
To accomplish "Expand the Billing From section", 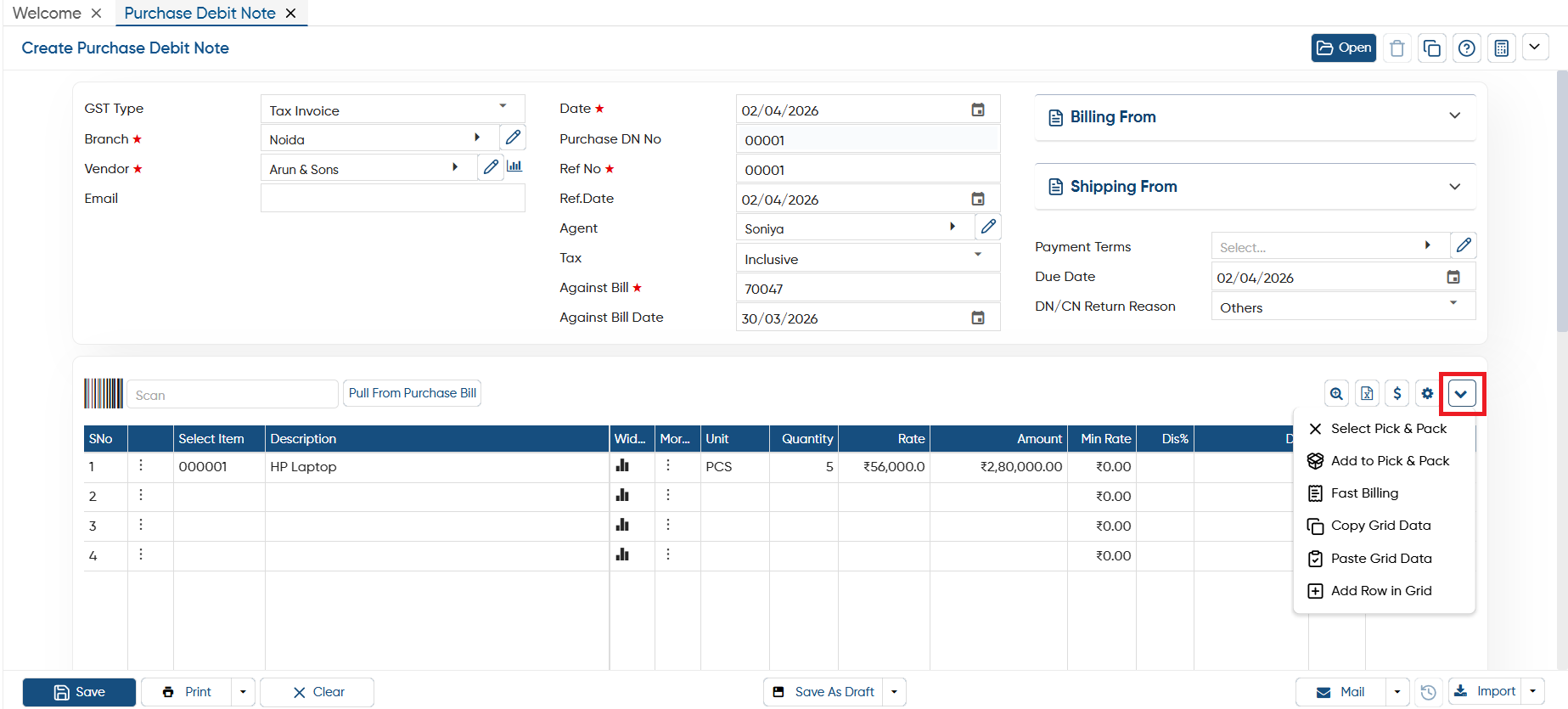I will point(1255,117).
